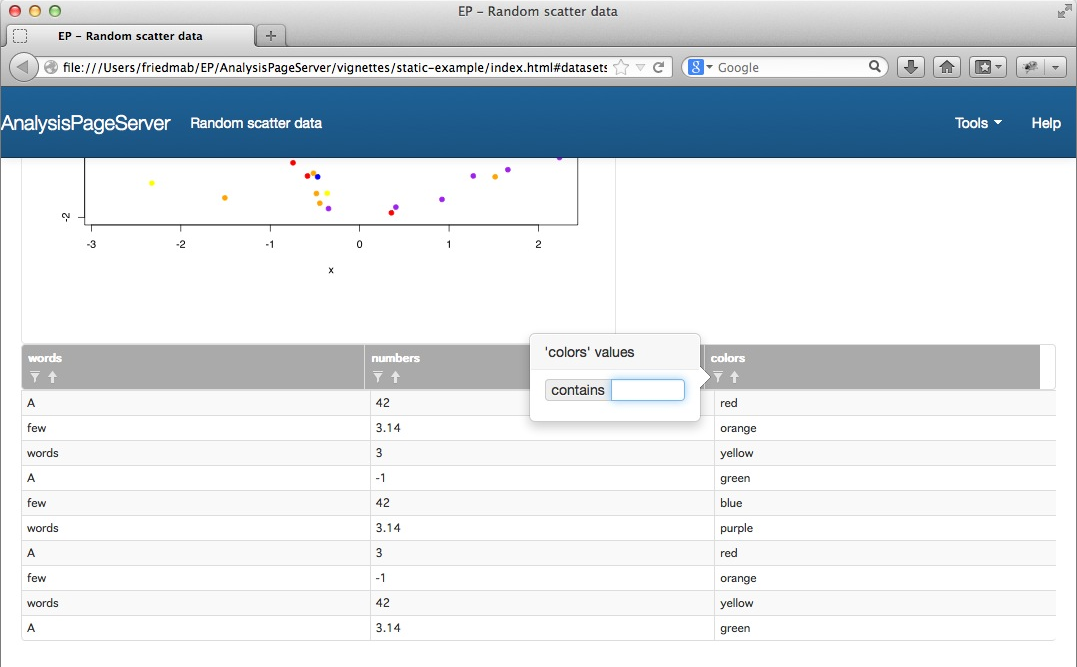The image size is (1077, 667).
Task: Go to the browser home page
Action: (947, 67)
